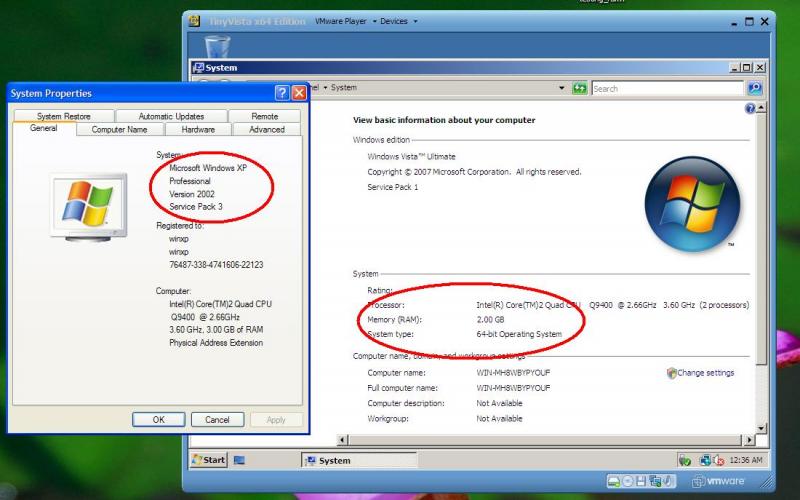Click the blue help icon in the System window

pos(749,108)
